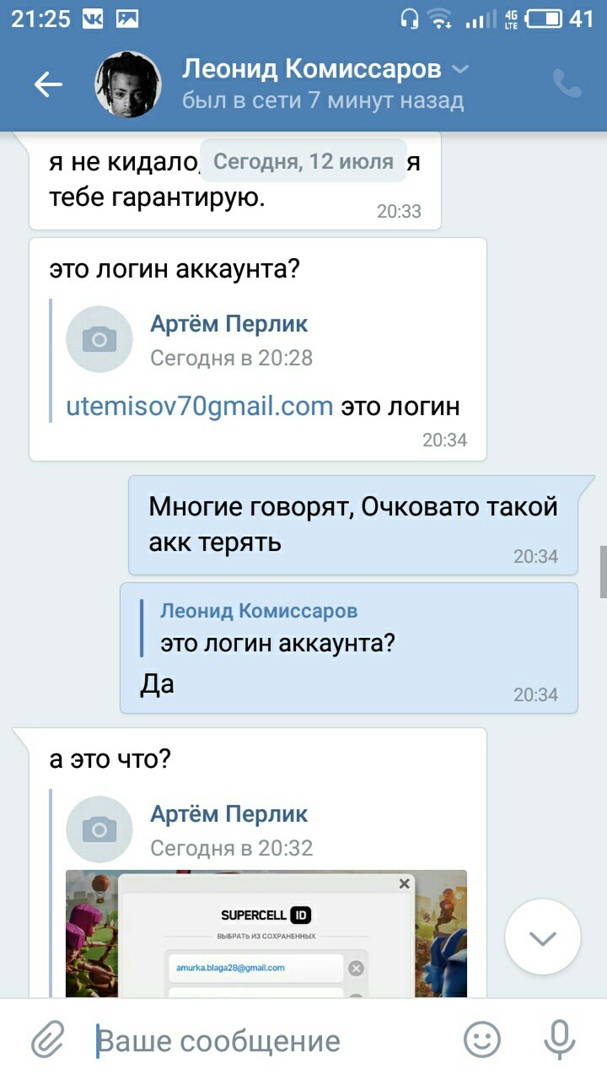Tap the back arrow in header
This screenshot has width=607, height=1080.
[48, 85]
